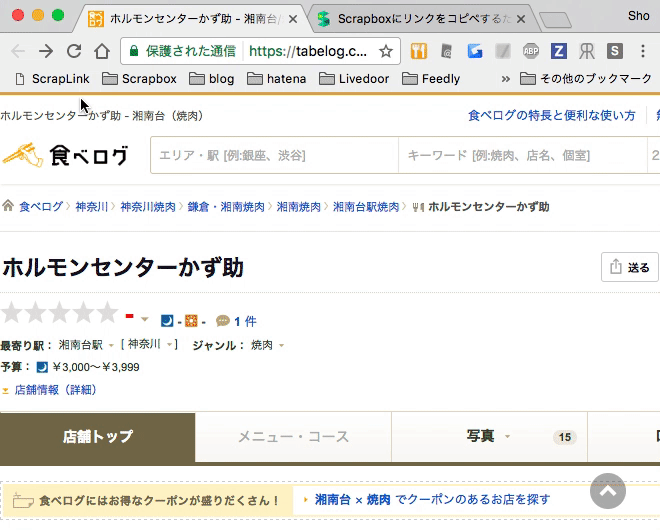Open 食べログの特長と便利な使い方 link
660x530 pixels.
551,115
